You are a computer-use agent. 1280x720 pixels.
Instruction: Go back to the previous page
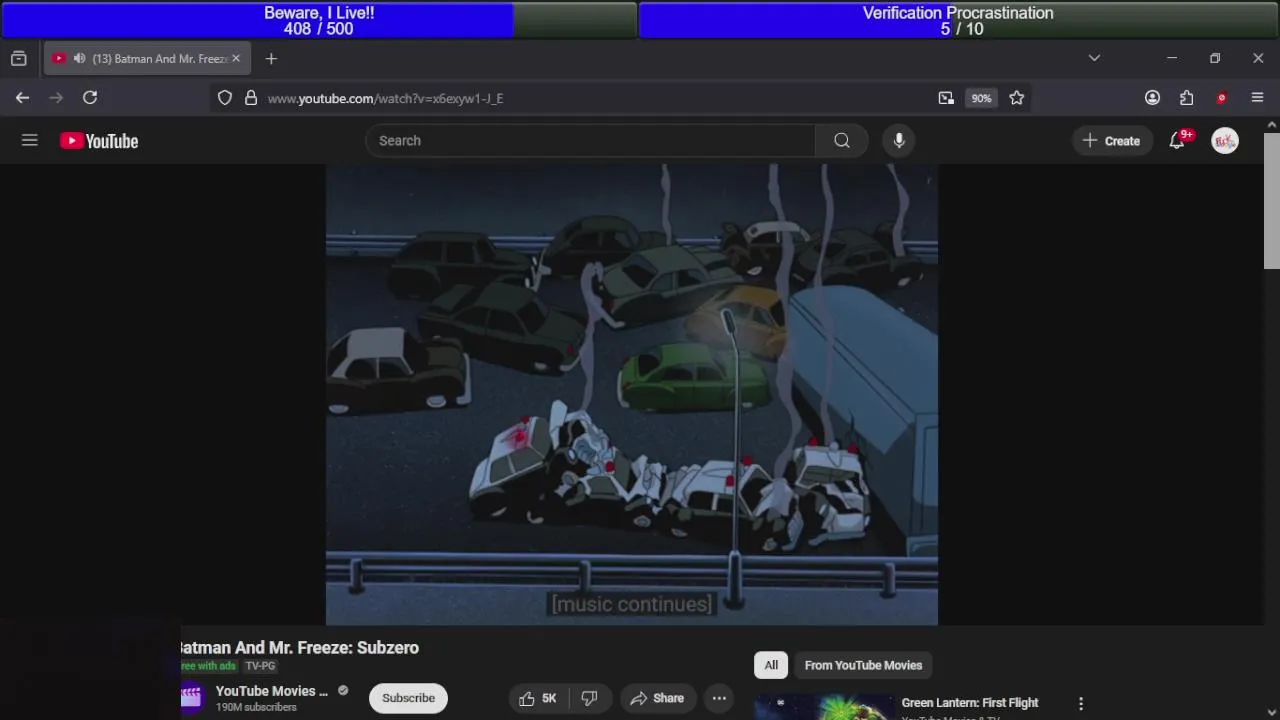[22, 97]
